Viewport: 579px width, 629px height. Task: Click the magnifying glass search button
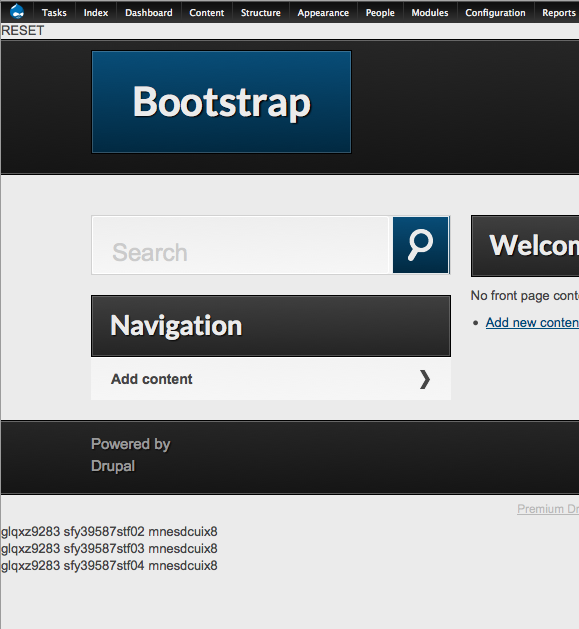point(421,245)
